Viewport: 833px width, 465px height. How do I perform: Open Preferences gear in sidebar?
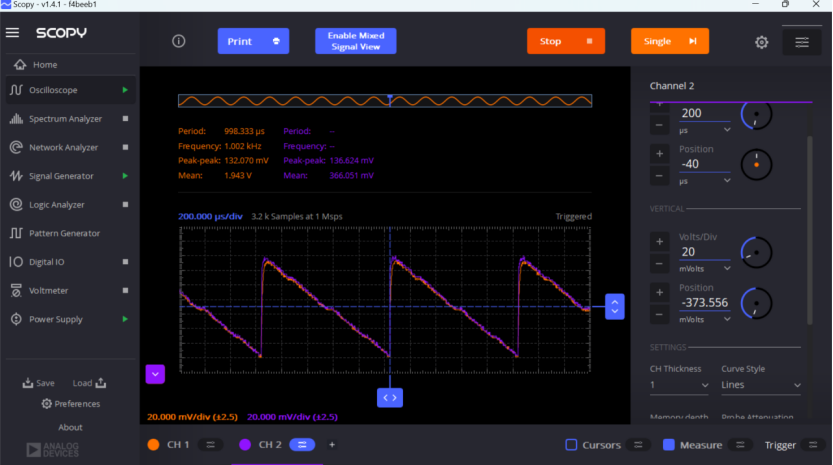(x=47, y=404)
